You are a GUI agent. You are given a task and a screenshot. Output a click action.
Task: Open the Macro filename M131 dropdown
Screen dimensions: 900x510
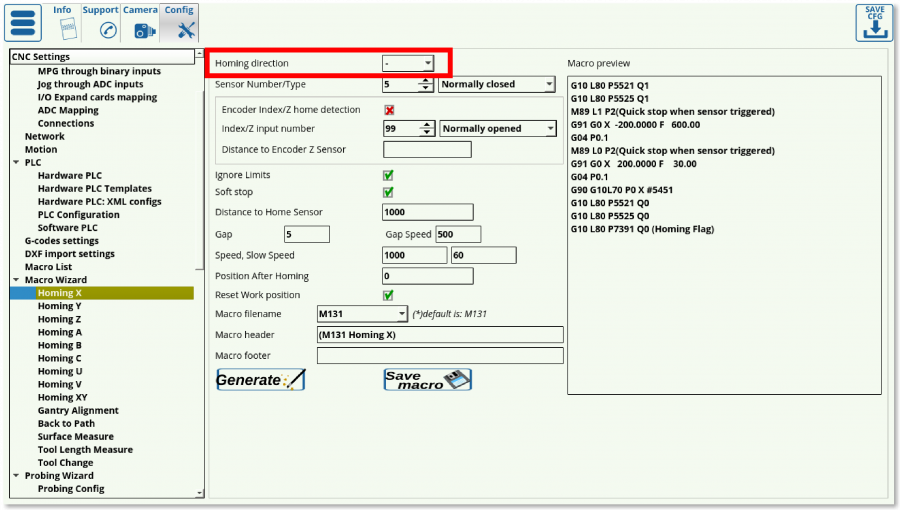(x=362, y=314)
